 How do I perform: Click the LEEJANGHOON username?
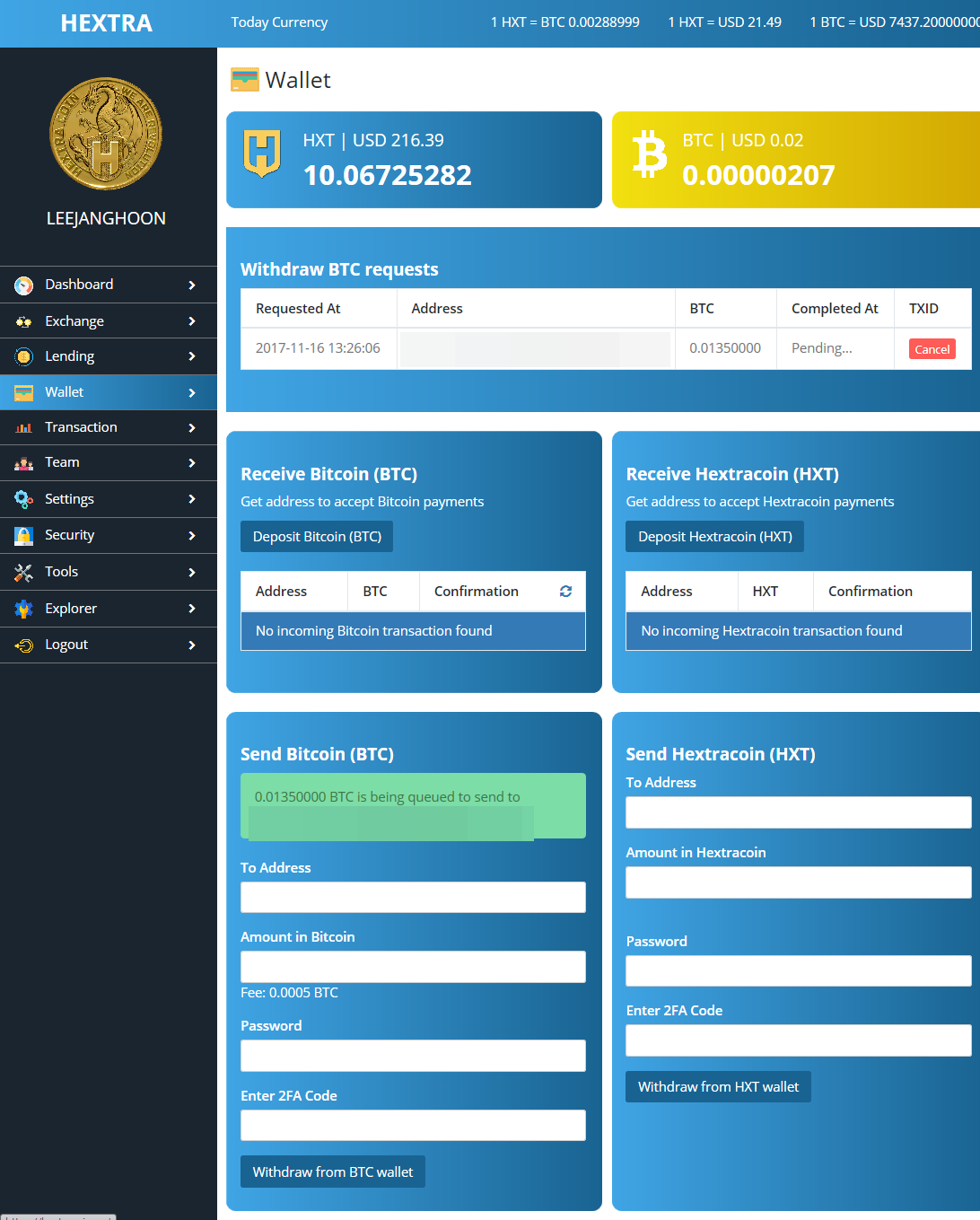click(106, 218)
